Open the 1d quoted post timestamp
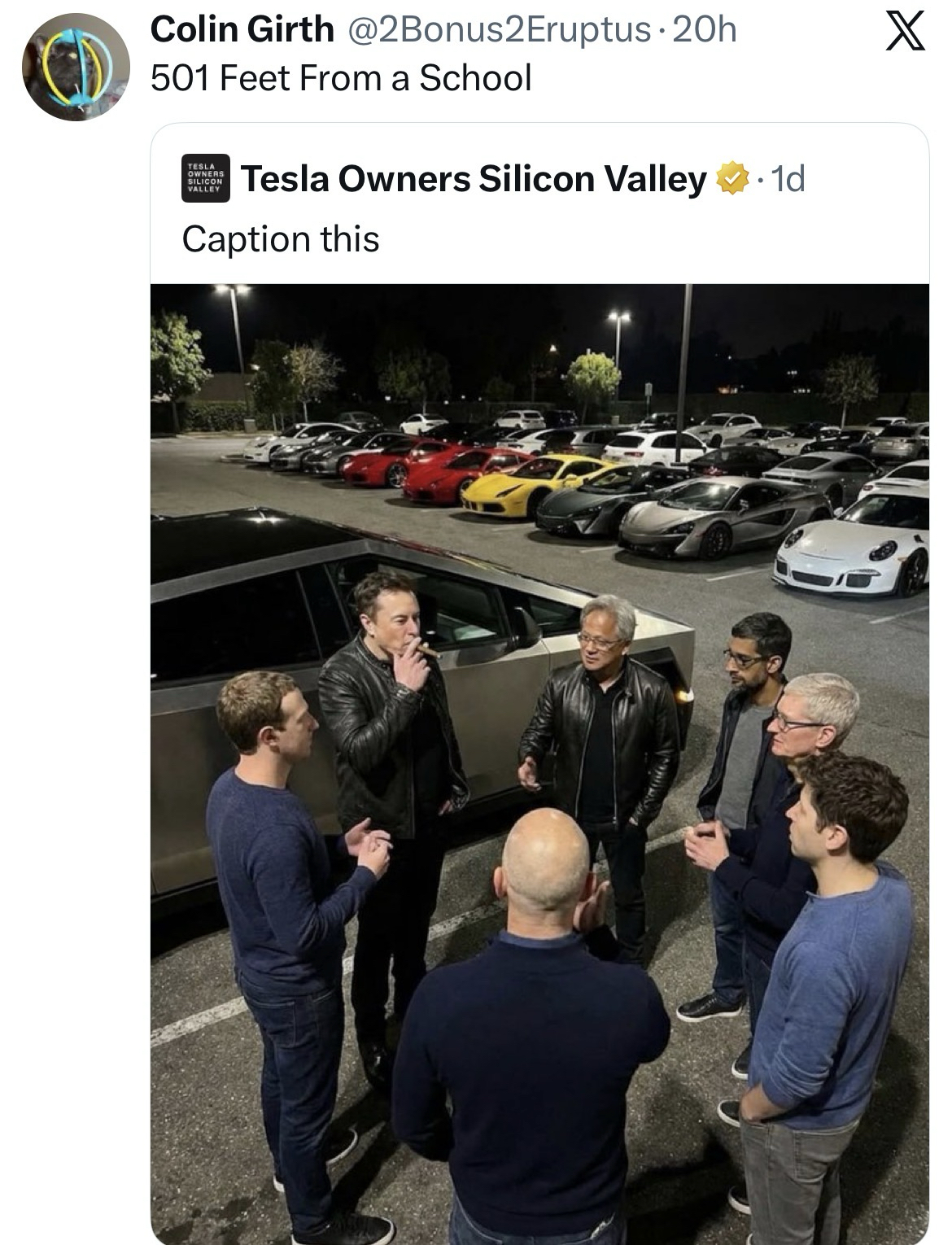Image resolution: width=952 pixels, height=1245 pixels. tap(787, 179)
